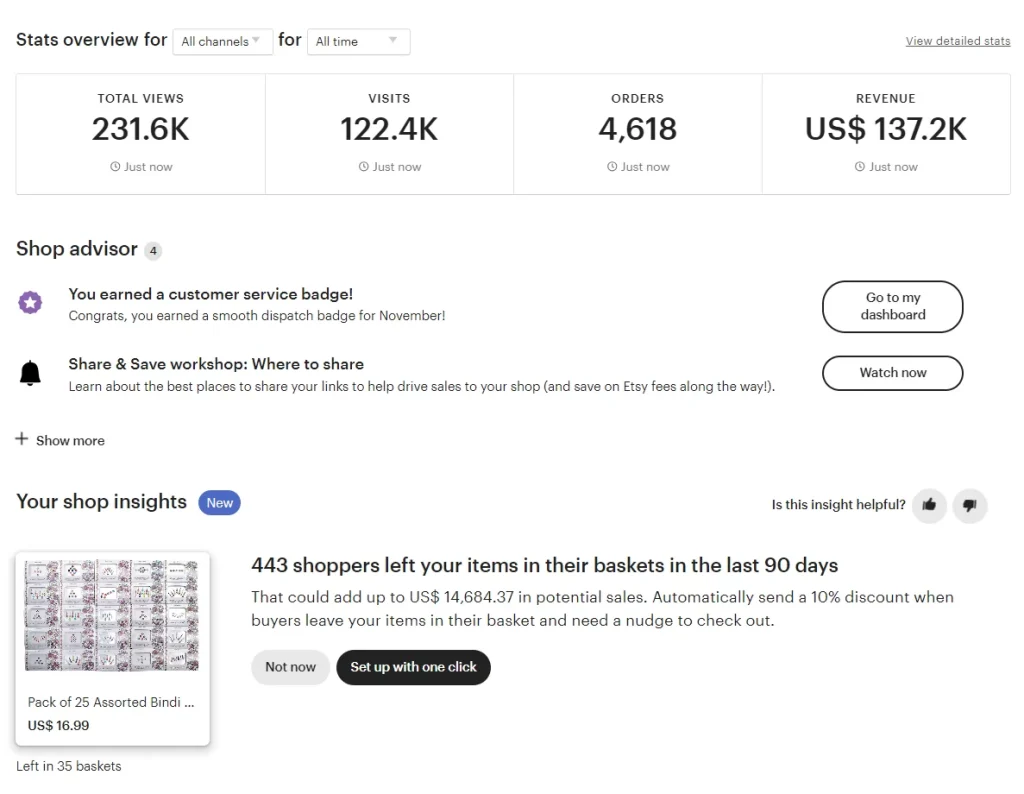This screenshot has height=794, width=1024.
Task: Open the All time period dropdown
Action: tap(358, 41)
